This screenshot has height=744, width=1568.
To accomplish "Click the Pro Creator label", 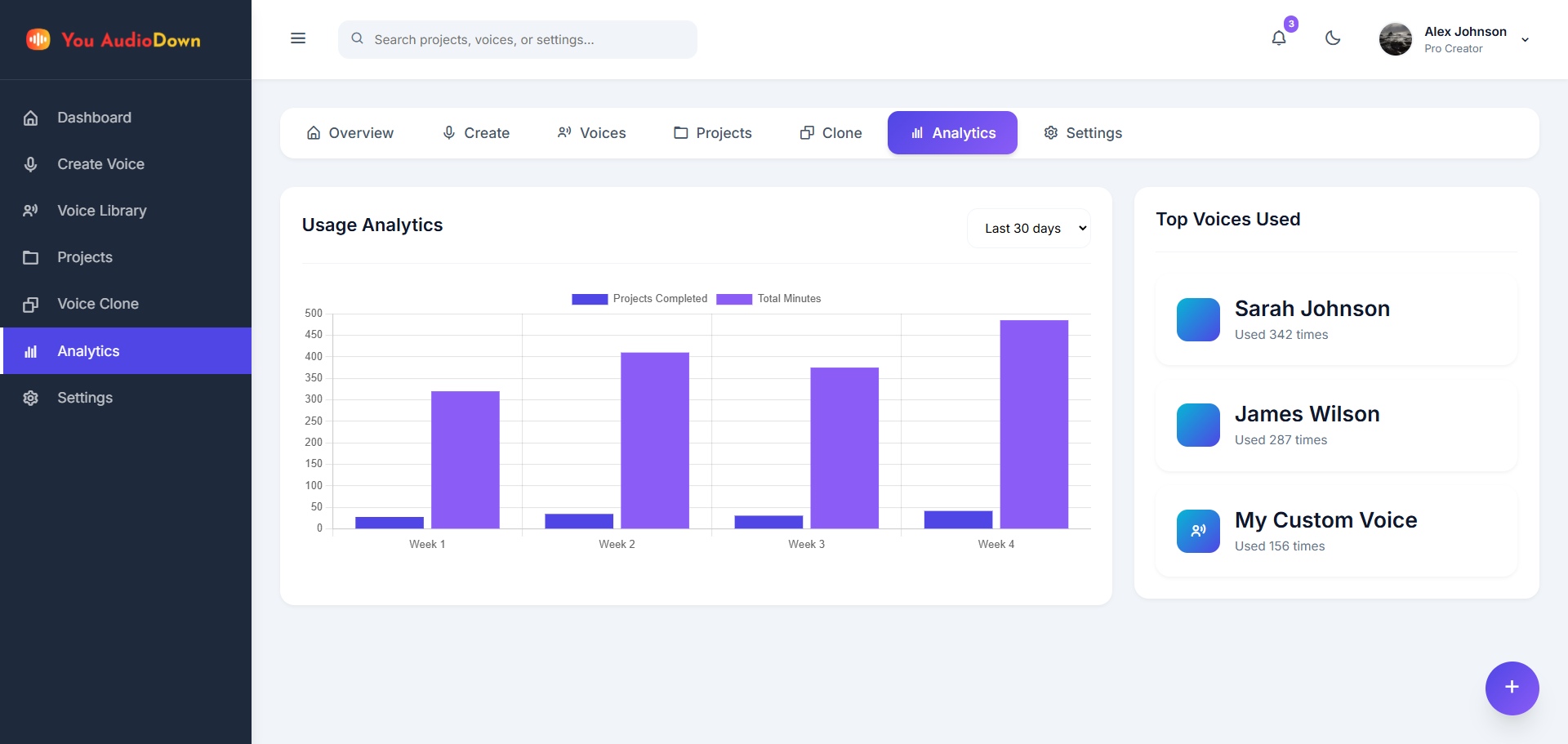I will pos(1453,49).
